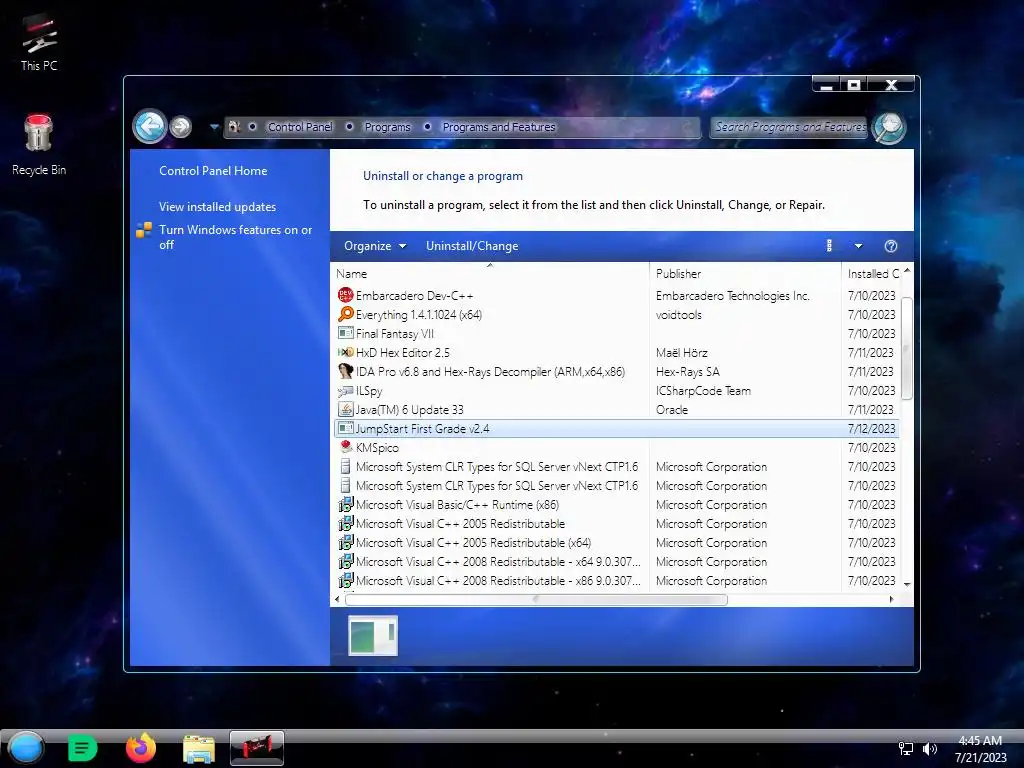Select Final Fantasy VII entry
Viewport: 1024px width, 768px height.
(394, 334)
